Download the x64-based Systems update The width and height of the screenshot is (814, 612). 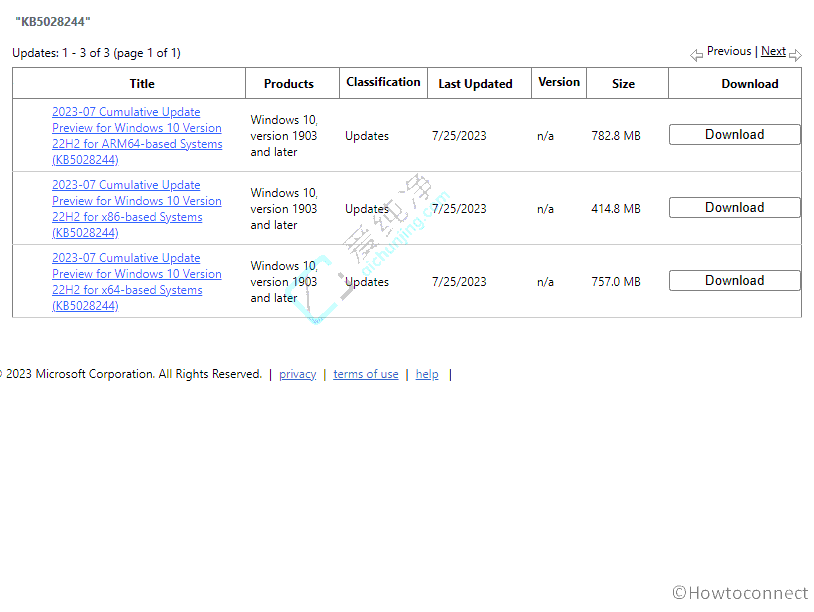(734, 281)
